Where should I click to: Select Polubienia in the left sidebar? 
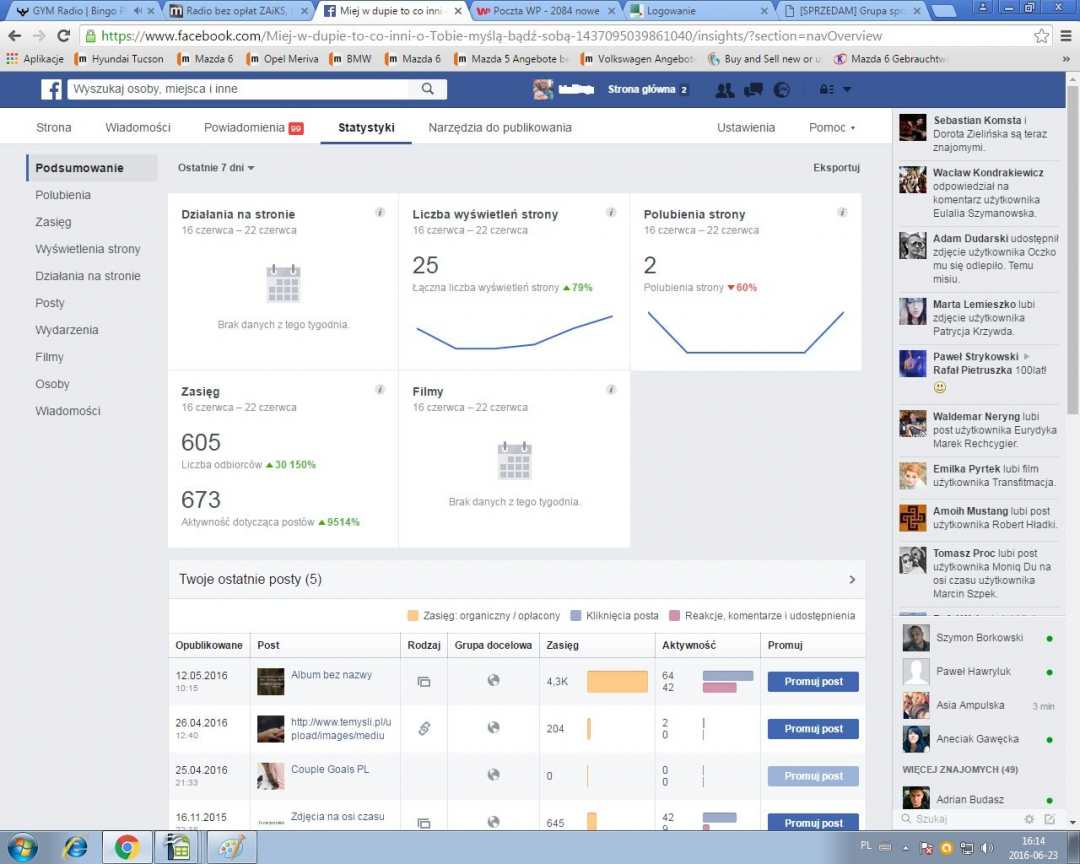coord(63,195)
